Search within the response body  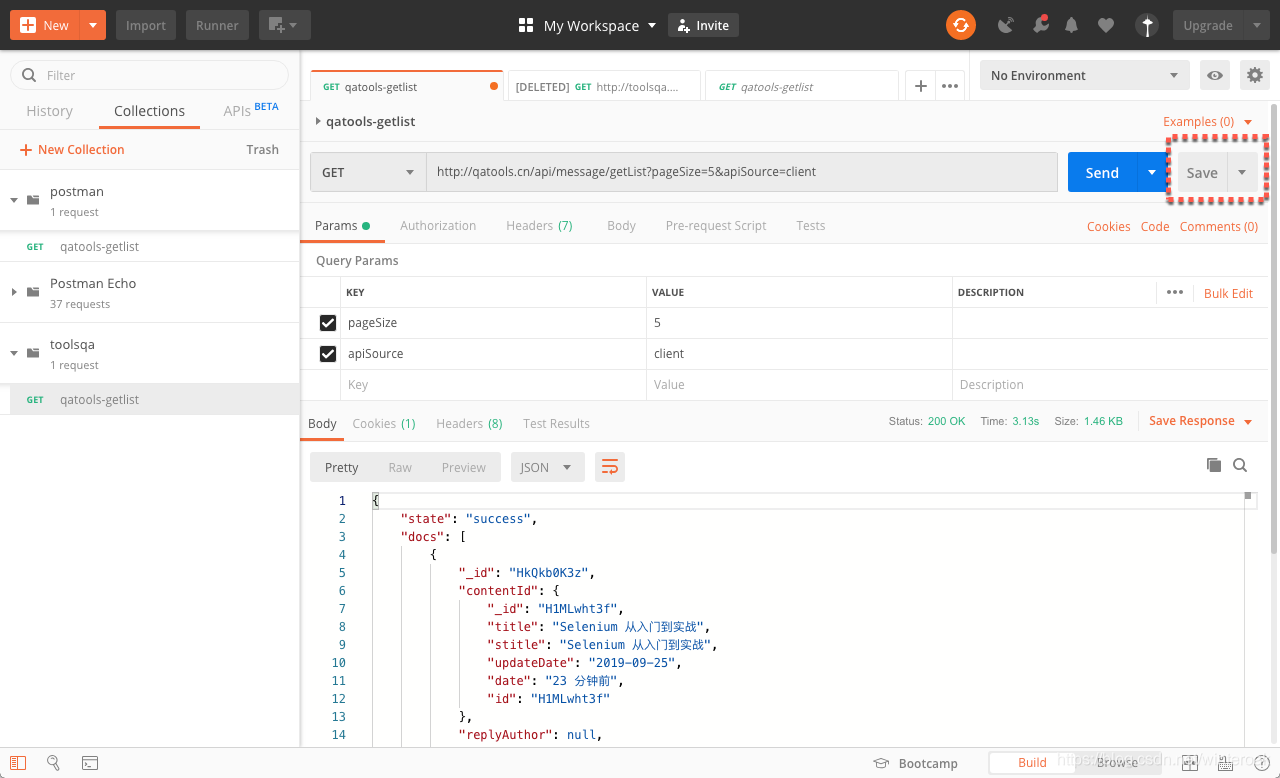(x=1240, y=465)
